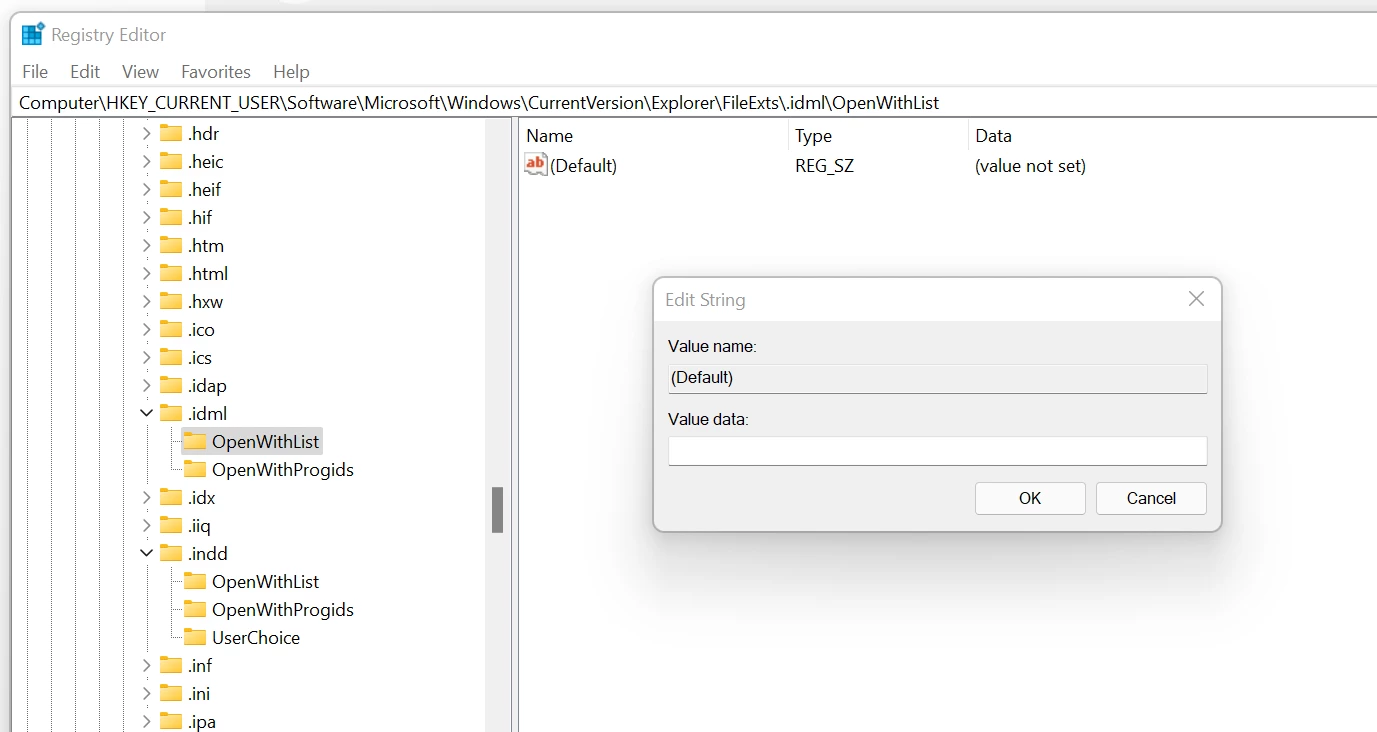The width and height of the screenshot is (1377, 732).
Task: Click the .heic folder icon
Action: (171, 162)
